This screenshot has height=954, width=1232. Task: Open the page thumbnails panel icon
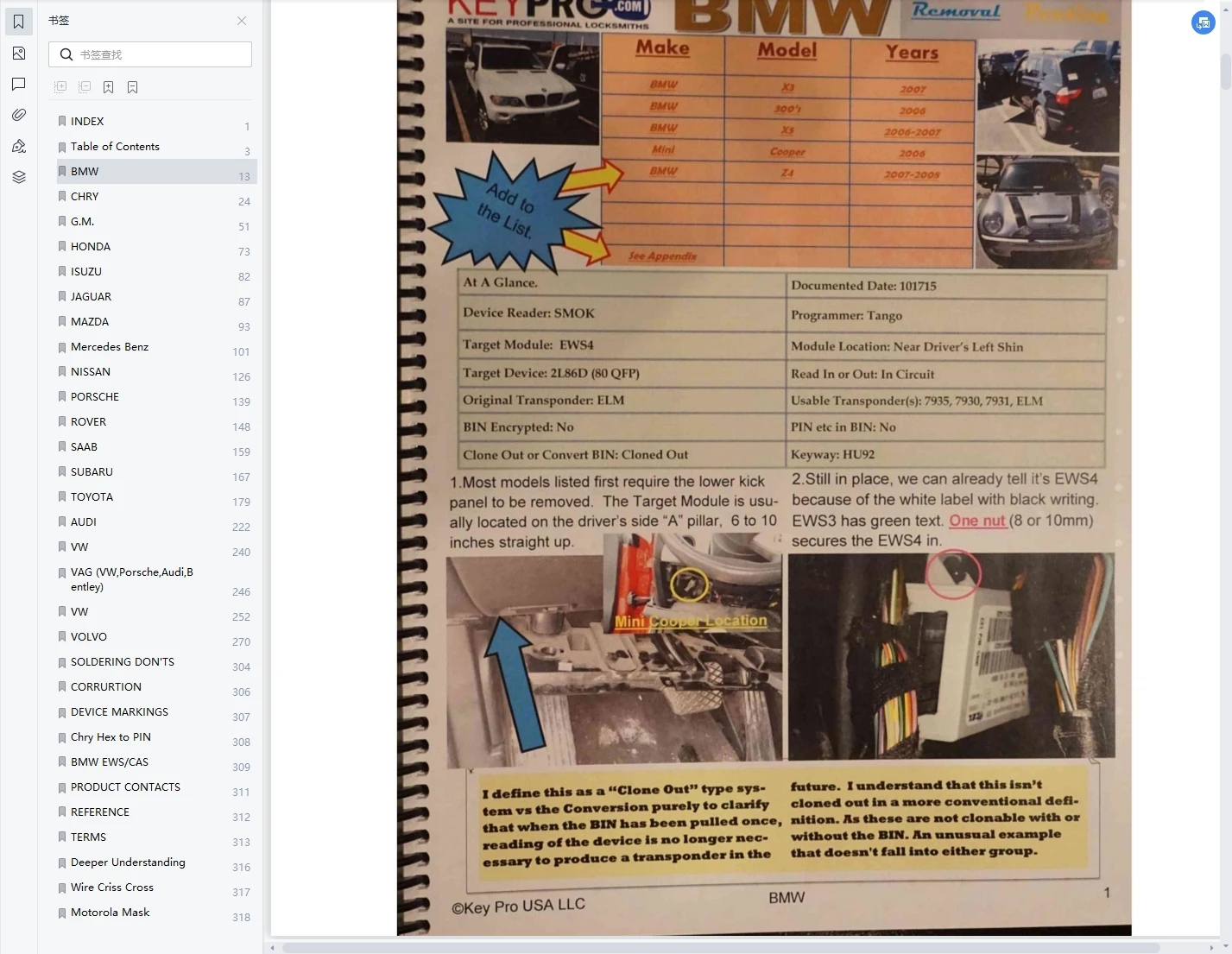pos(19,54)
